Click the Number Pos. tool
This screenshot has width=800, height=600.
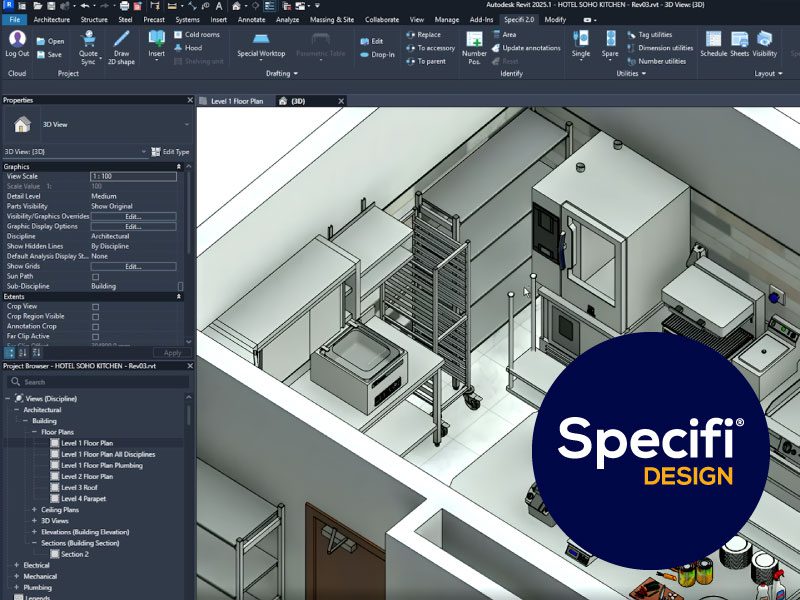[x=474, y=47]
